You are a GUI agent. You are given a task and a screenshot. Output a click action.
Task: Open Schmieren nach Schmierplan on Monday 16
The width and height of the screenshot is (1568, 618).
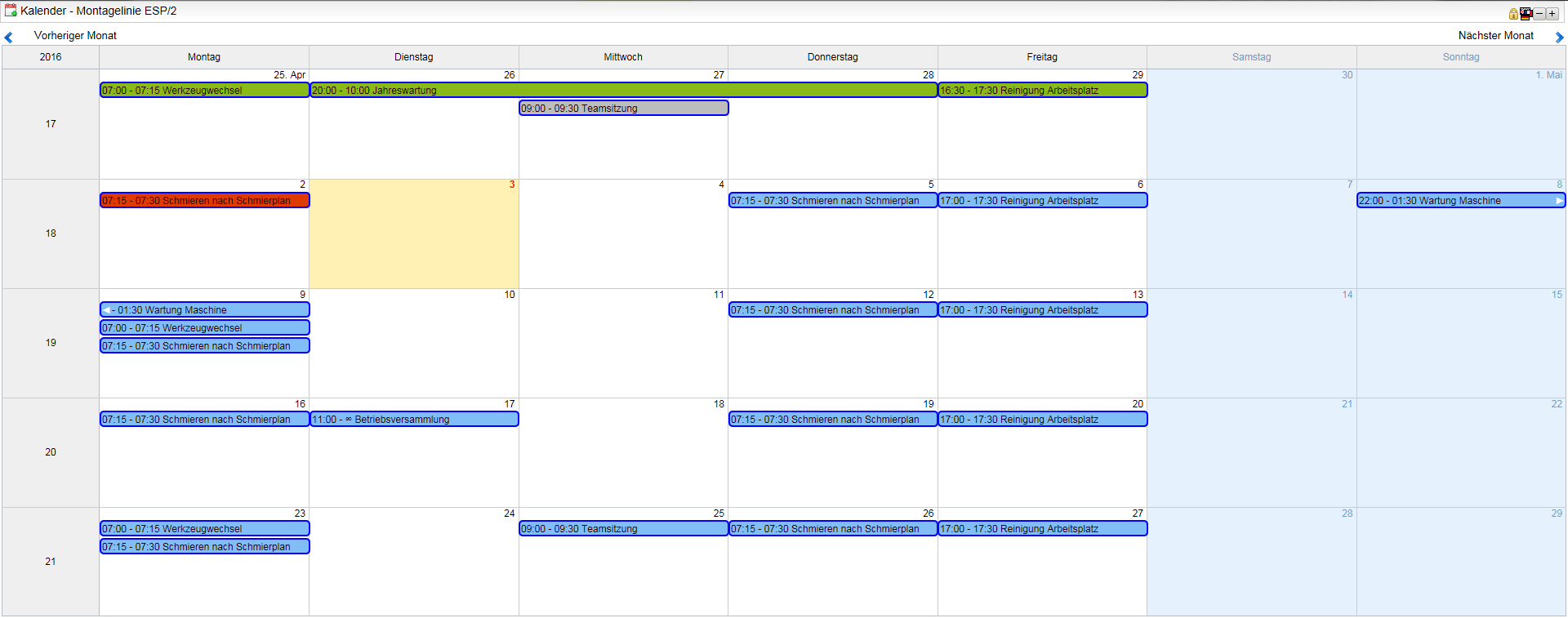coord(204,420)
